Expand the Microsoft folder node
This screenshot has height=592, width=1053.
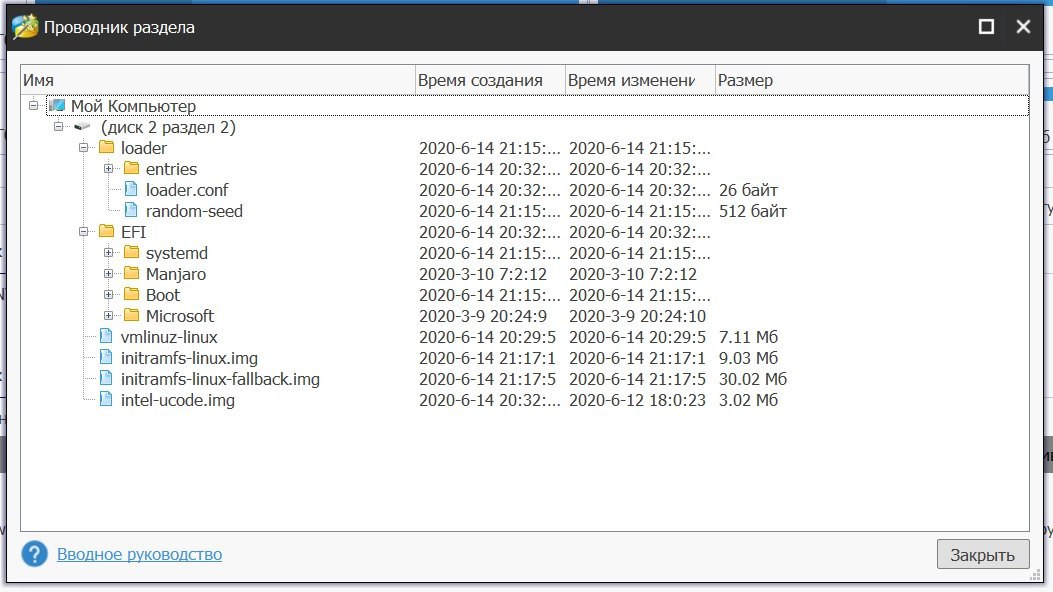pyautogui.click(x=108, y=315)
